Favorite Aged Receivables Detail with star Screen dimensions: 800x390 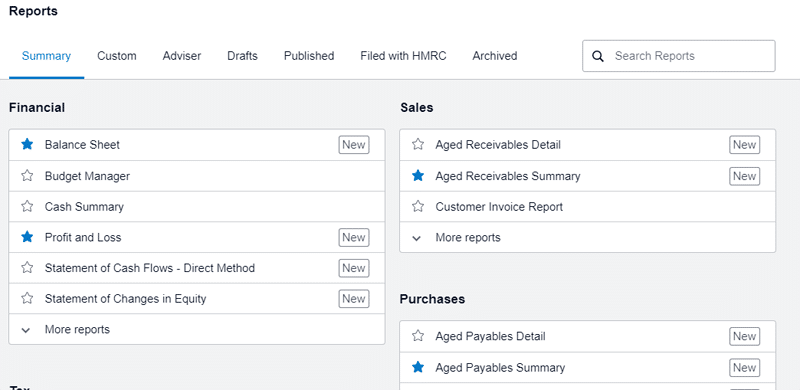pos(418,144)
